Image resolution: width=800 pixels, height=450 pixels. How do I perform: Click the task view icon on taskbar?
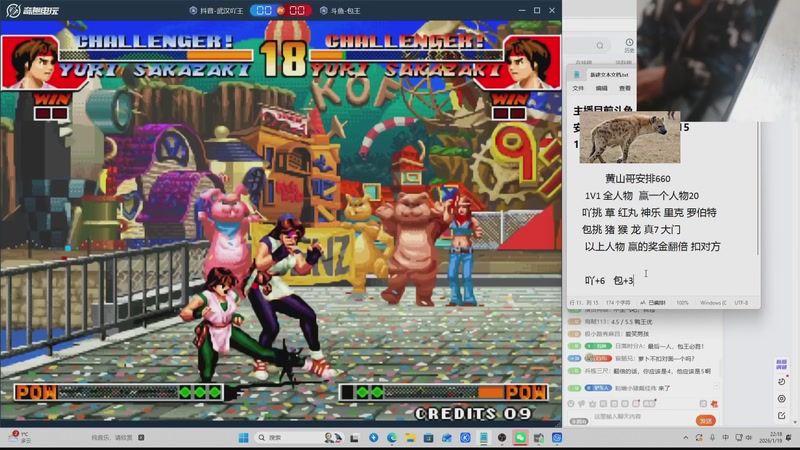coord(354,438)
